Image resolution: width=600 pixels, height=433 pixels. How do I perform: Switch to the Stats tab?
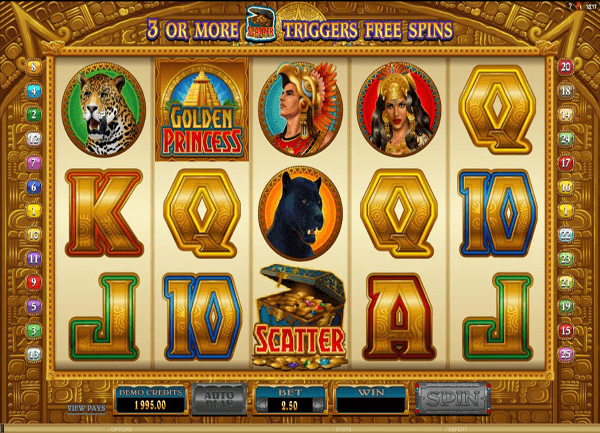click(x=343, y=430)
